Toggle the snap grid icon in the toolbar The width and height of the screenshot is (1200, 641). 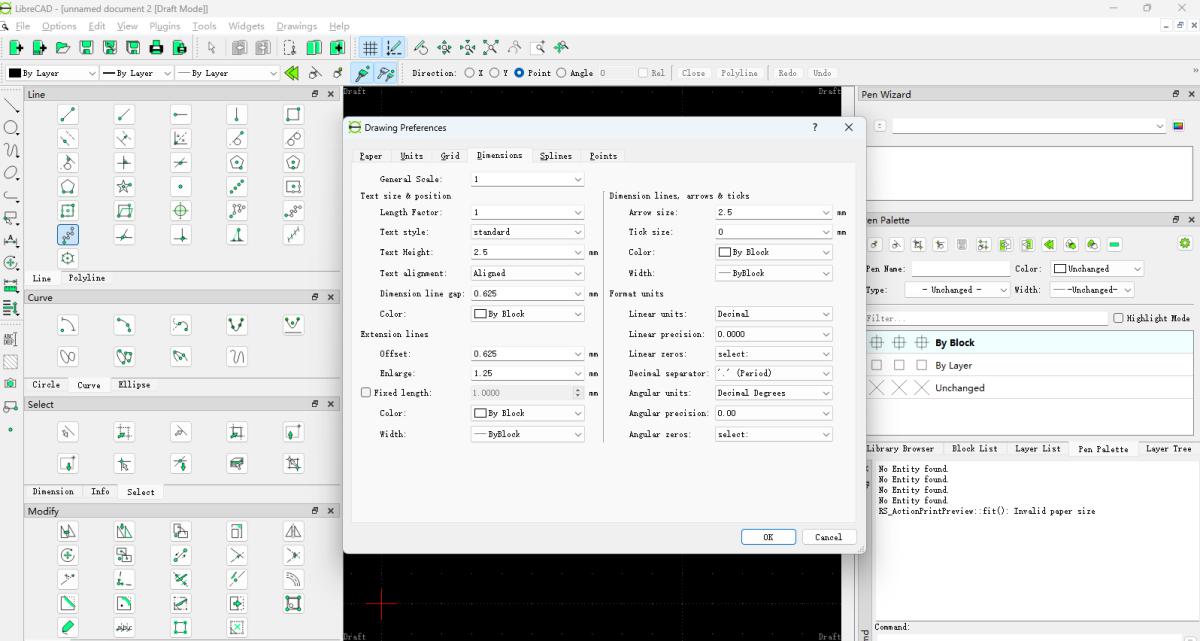[370, 47]
